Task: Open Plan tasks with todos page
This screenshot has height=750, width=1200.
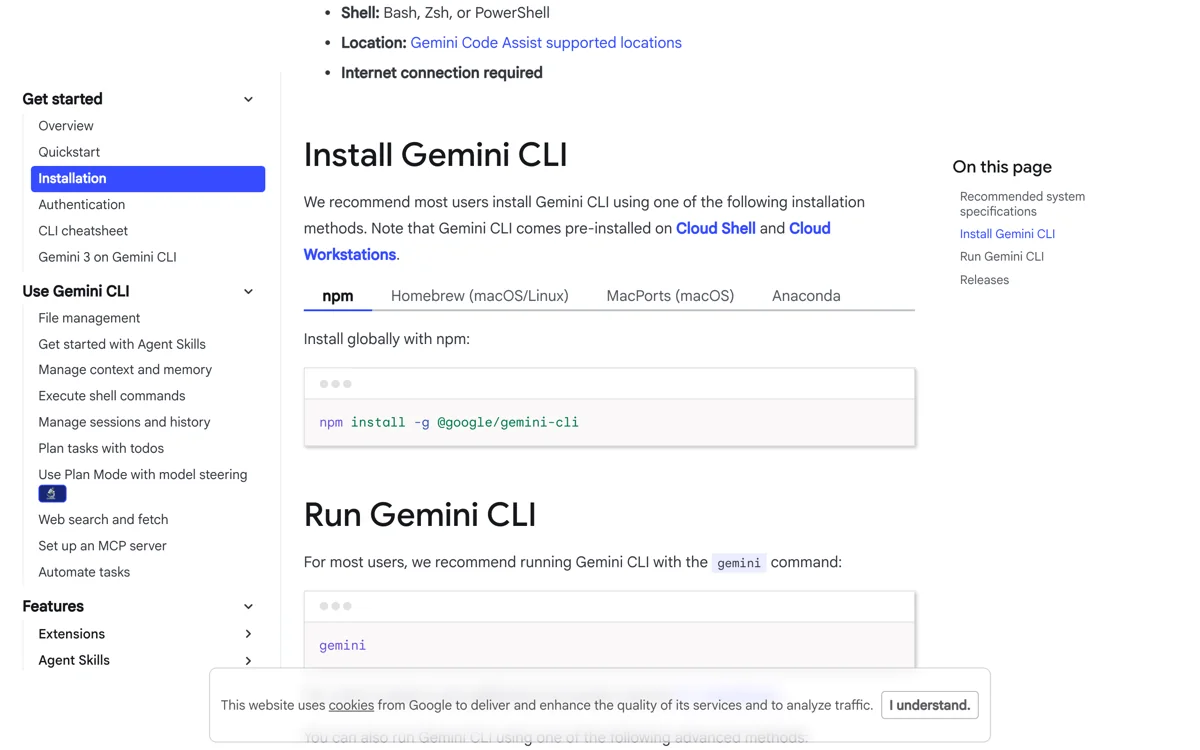Action: pos(101,448)
